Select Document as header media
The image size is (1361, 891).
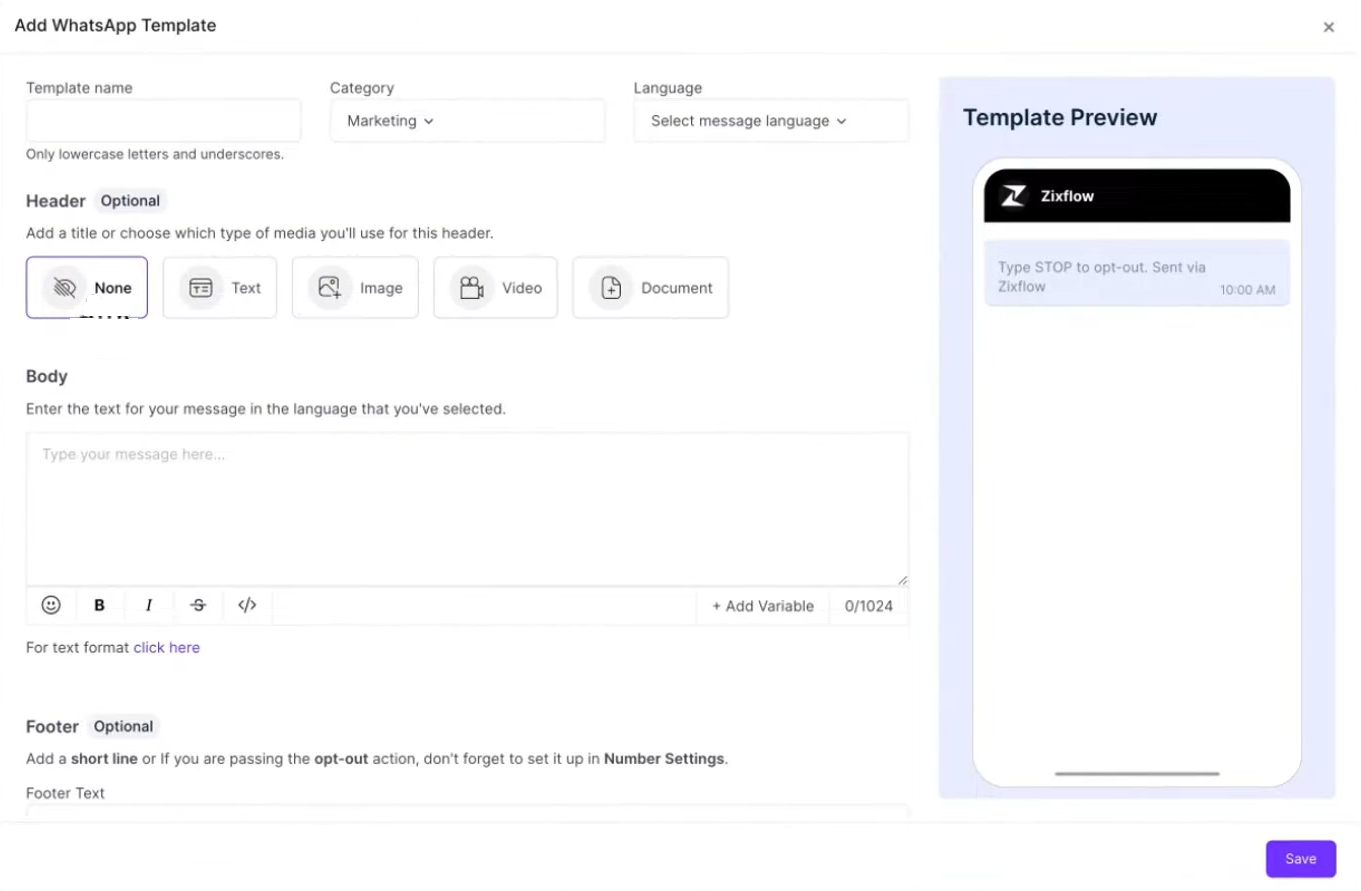coord(650,288)
